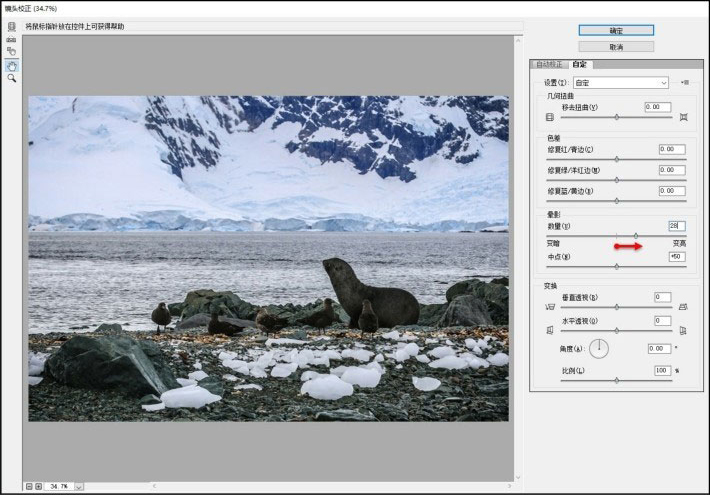The height and width of the screenshot is (495, 710).
Task: Select the Remove Distortion tool
Action: click(x=12, y=27)
